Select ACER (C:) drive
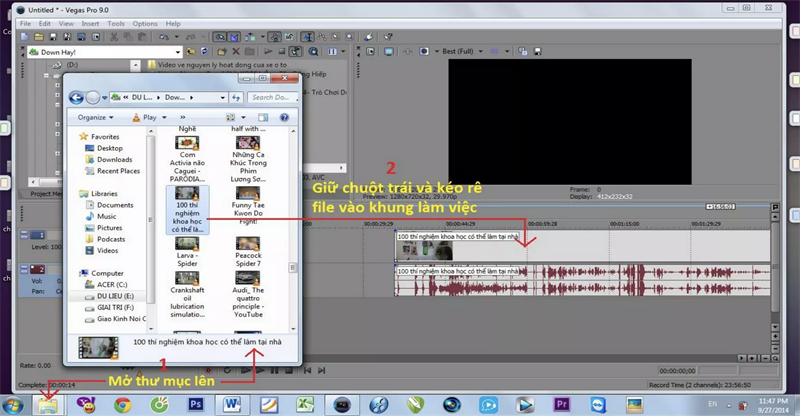Image resolution: width=800 pixels, height=416 pixels. [106, 285]
